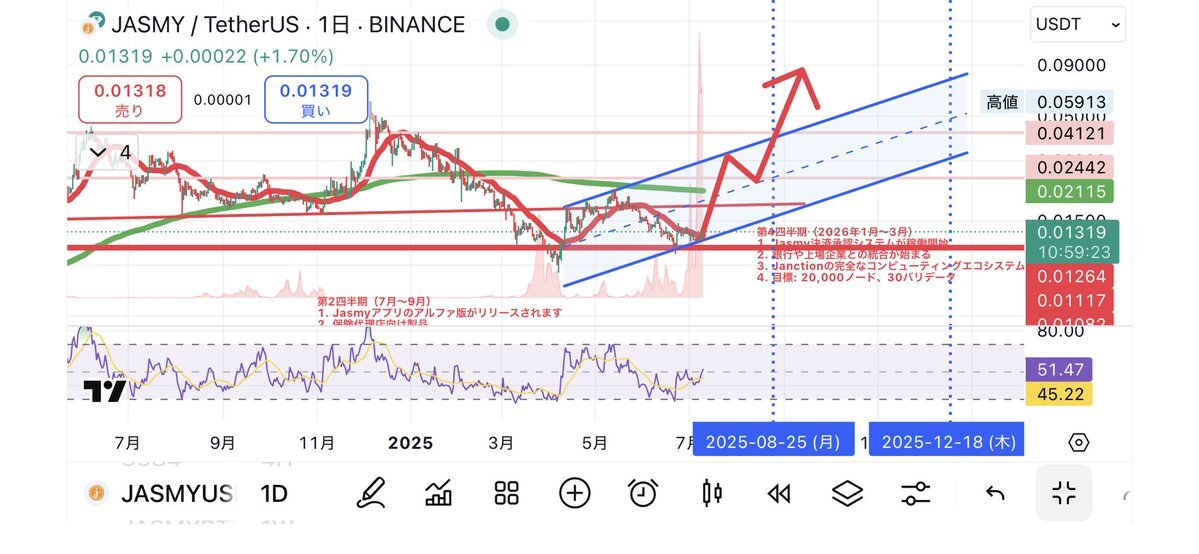The height and width of the screenshot is (554, 1199).
Task: Click the TradingView logo watermark
Action: (x=105, y=392)
